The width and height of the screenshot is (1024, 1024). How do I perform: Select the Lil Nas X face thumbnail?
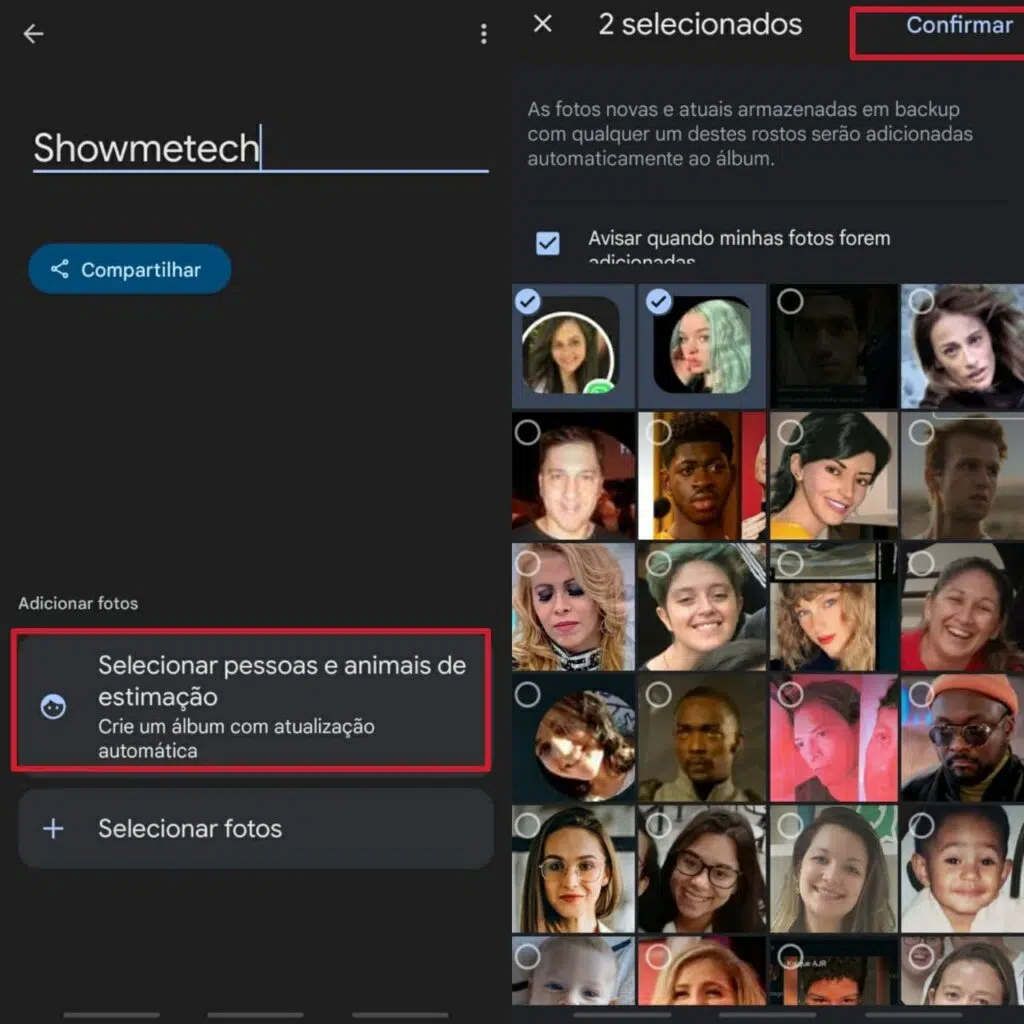click(x=703, y=476)
